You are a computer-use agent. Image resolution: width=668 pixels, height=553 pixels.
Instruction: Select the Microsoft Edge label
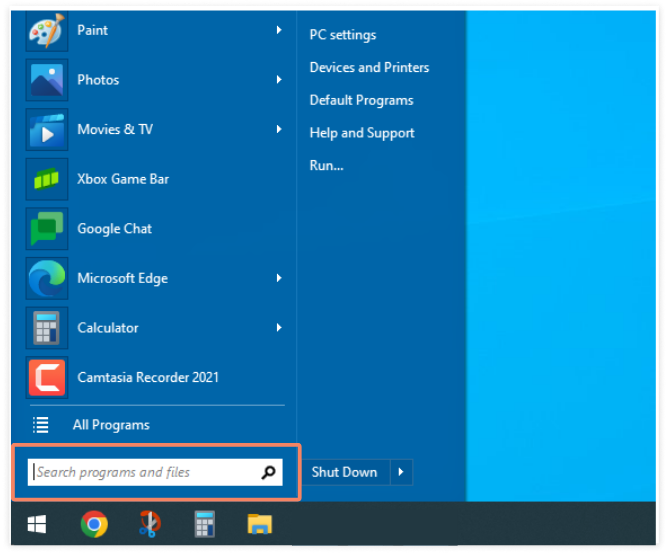pos(123,279)
